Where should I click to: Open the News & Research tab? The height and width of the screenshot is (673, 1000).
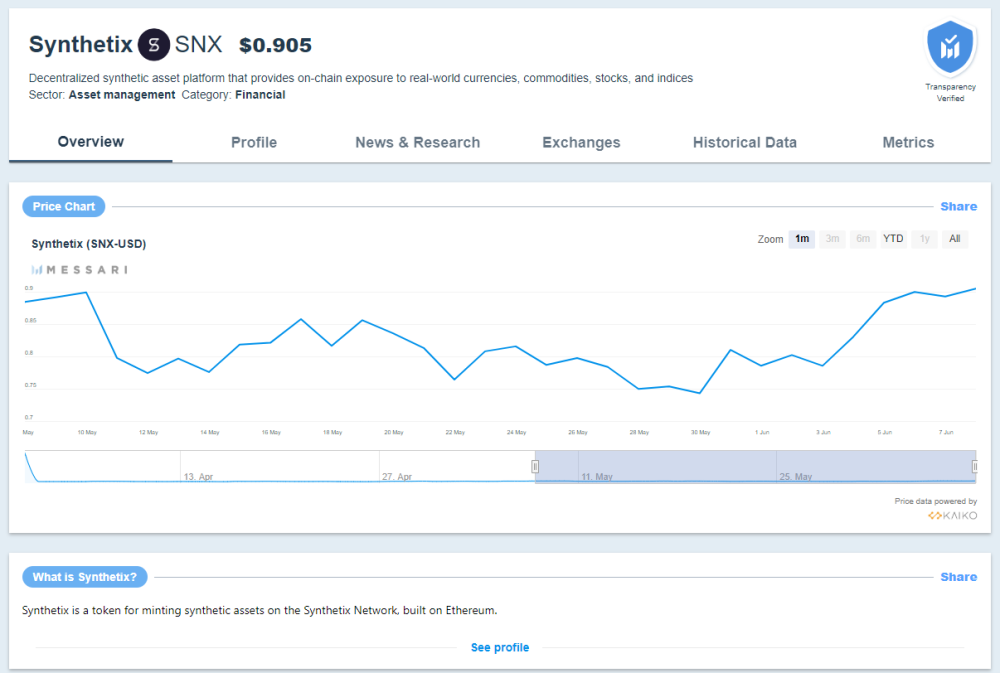418,142
